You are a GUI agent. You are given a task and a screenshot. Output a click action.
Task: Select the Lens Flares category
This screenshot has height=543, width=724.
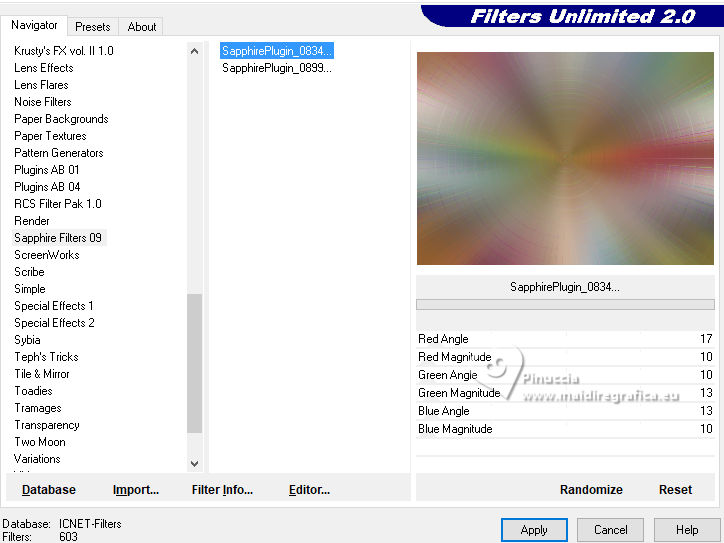[41, 85]
